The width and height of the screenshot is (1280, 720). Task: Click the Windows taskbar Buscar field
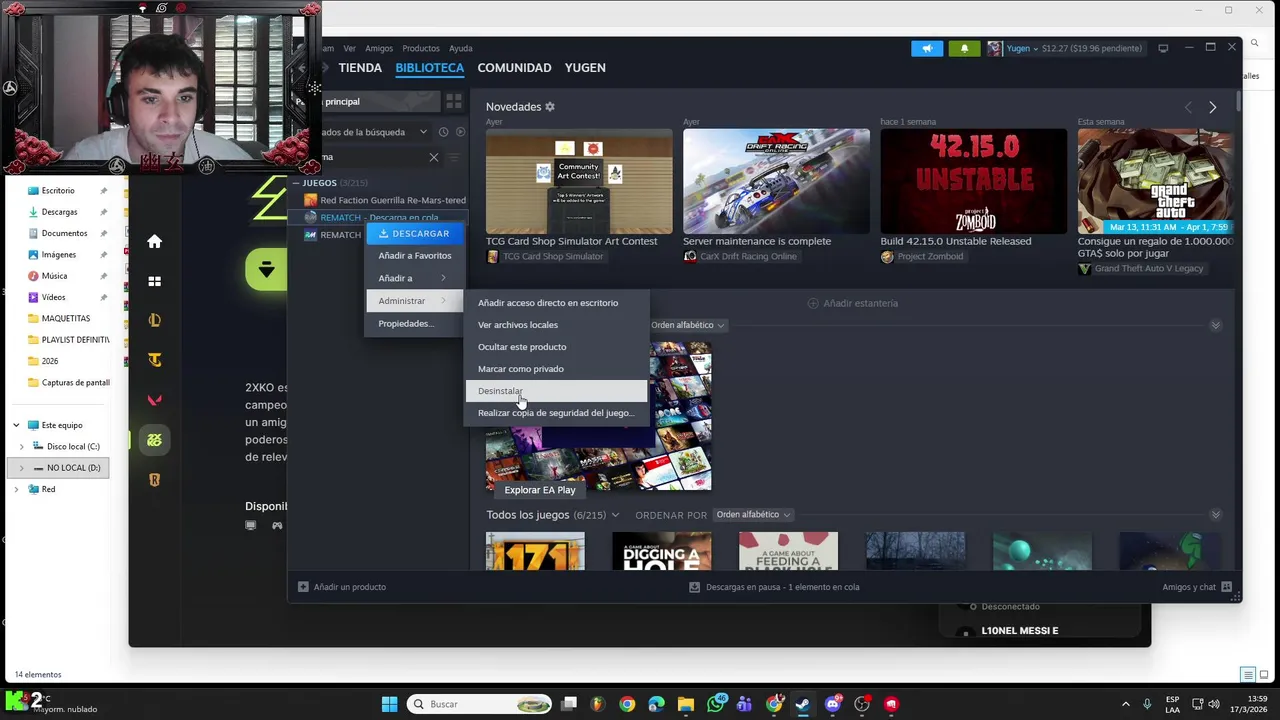[480, 704]
